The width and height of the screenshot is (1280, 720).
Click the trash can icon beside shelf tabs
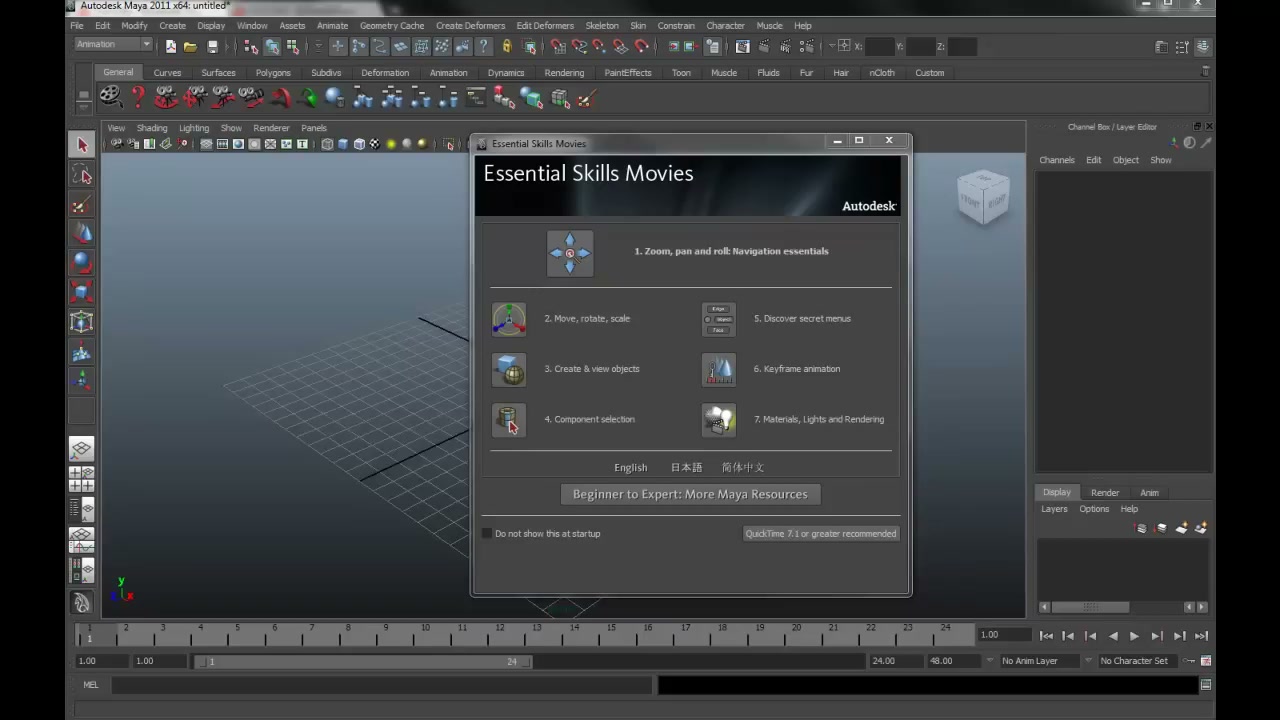pos(1206,72)
